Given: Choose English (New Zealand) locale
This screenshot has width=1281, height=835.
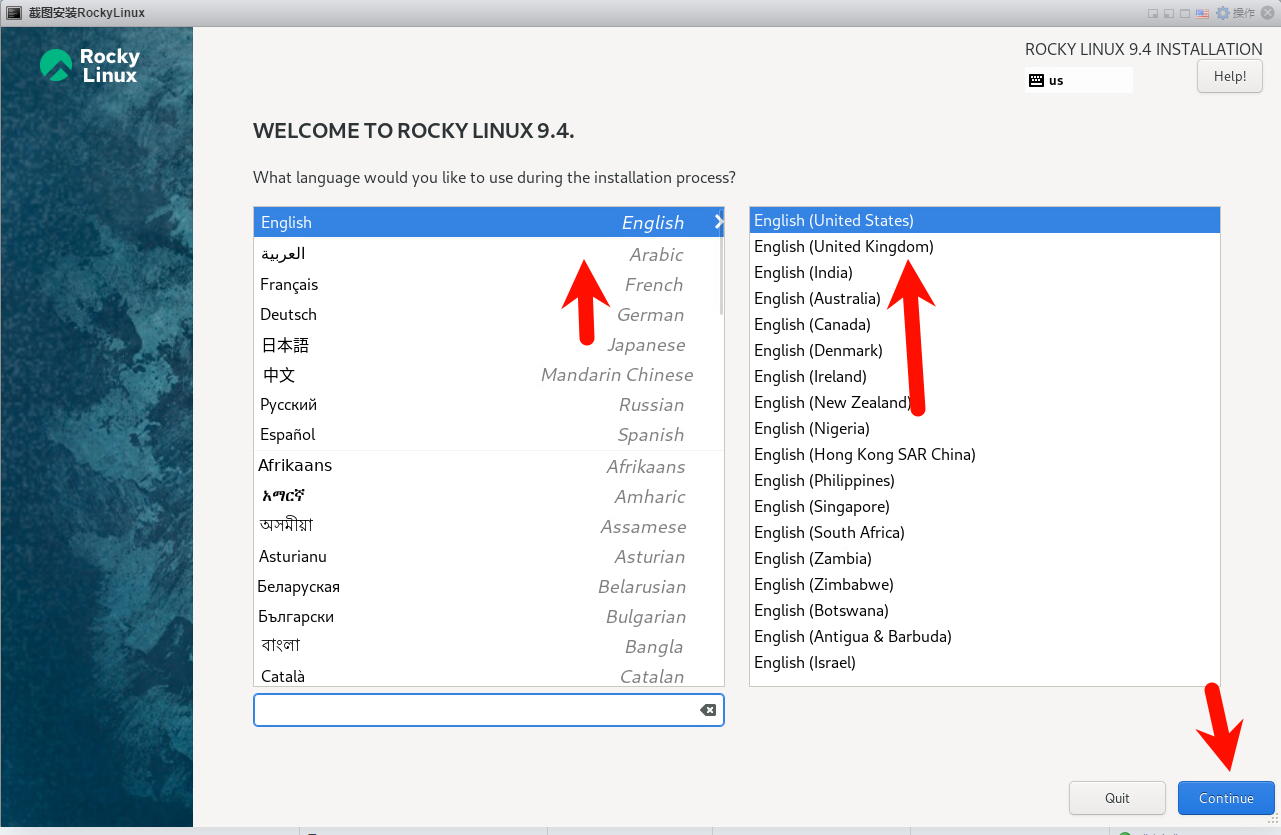Looking at the screenshot, I should coord(985,402).
